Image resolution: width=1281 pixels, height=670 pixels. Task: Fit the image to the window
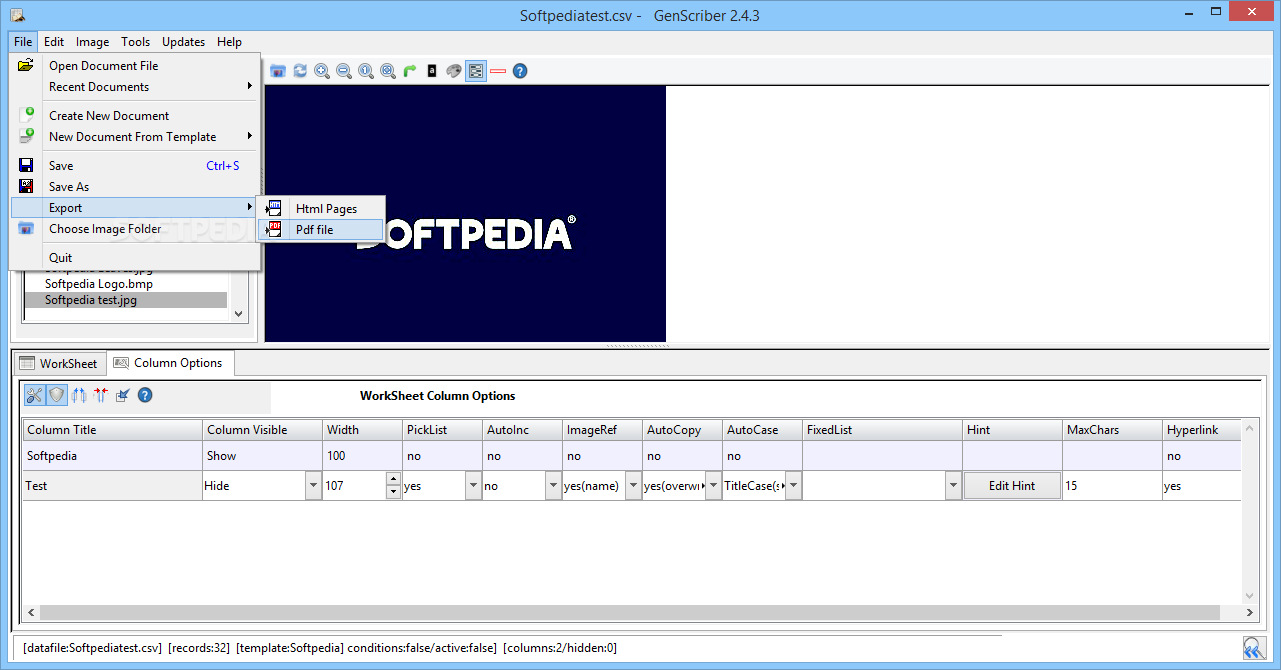pos(388,71)
